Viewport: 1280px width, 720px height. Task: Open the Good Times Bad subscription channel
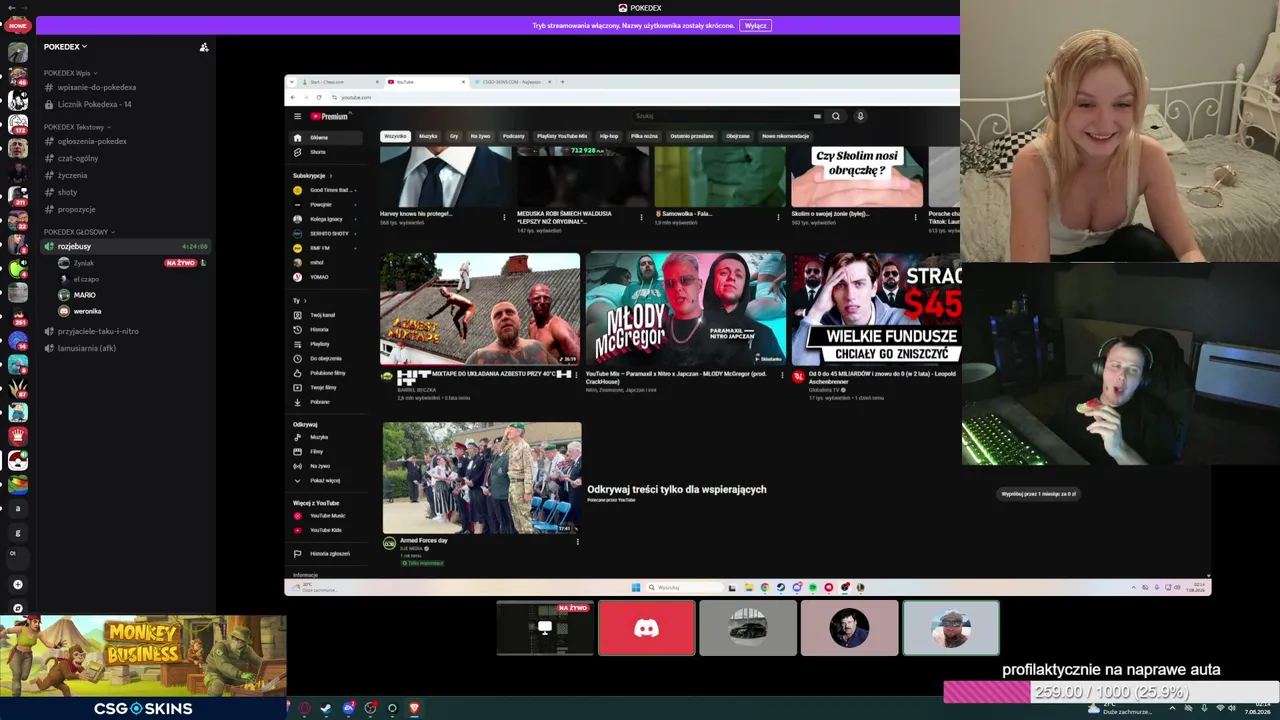326,190
